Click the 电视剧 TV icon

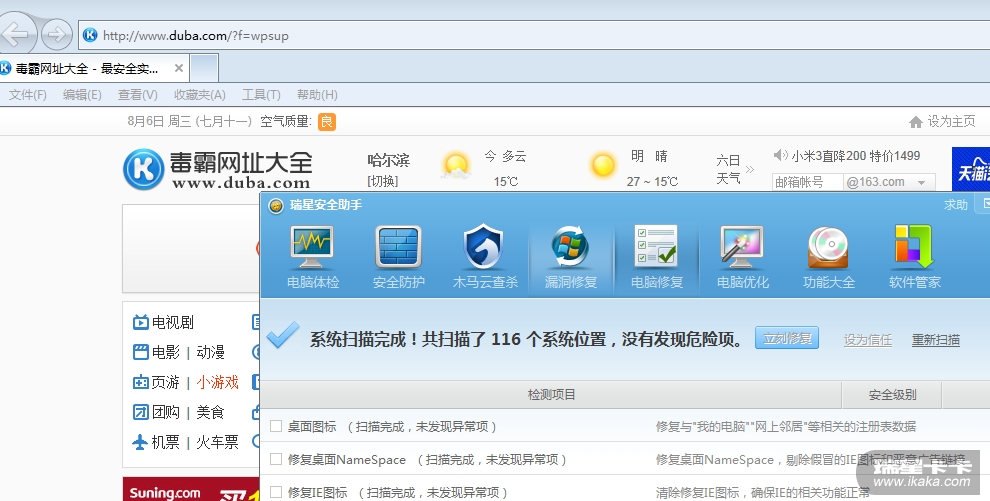tap(140, 322)
